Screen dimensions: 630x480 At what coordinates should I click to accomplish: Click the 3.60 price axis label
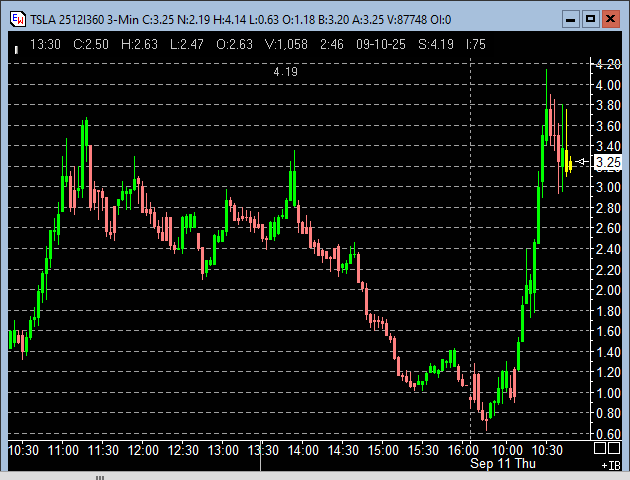point(608,126)
